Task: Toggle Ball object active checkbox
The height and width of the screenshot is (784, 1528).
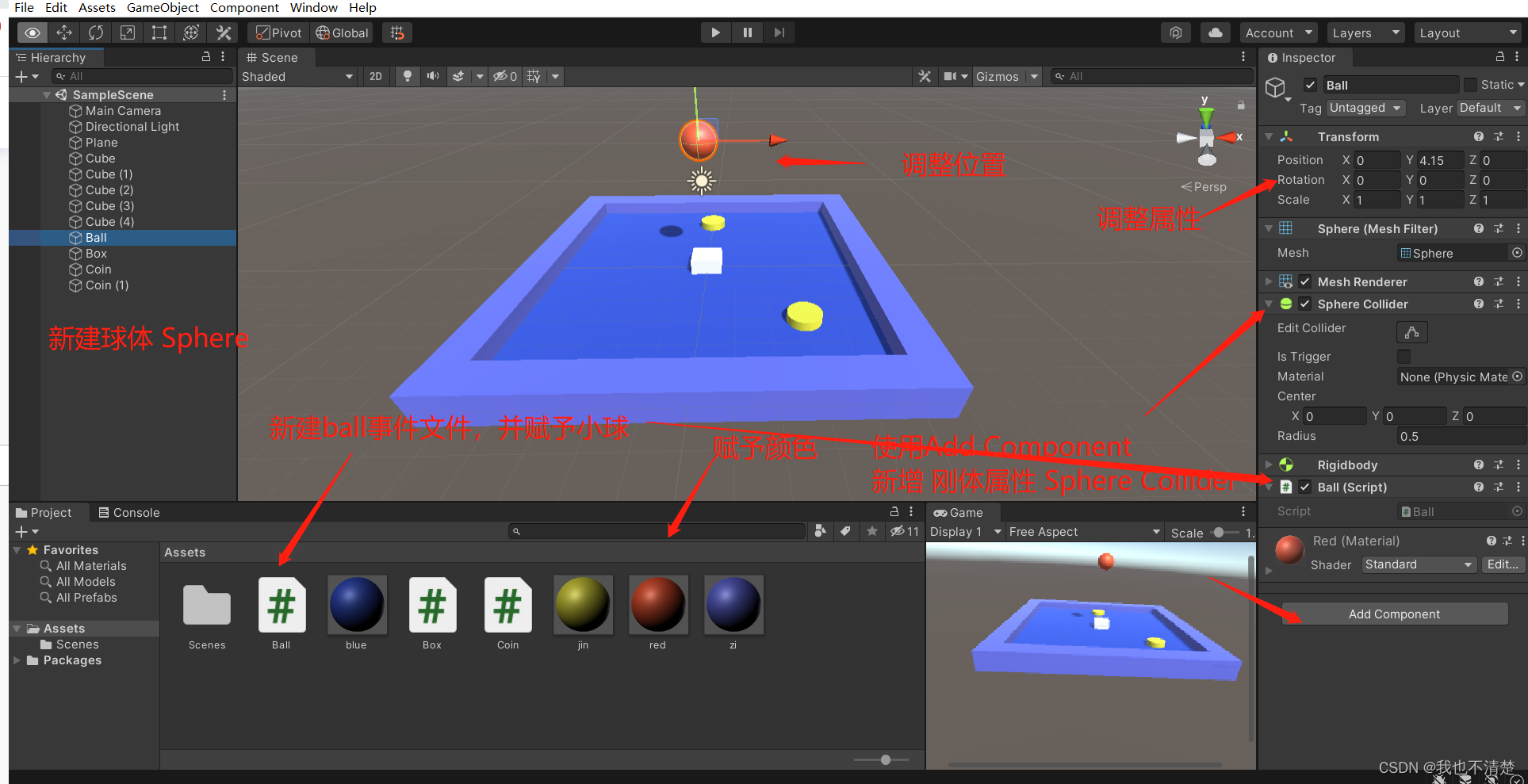Action: [1310, 85]
